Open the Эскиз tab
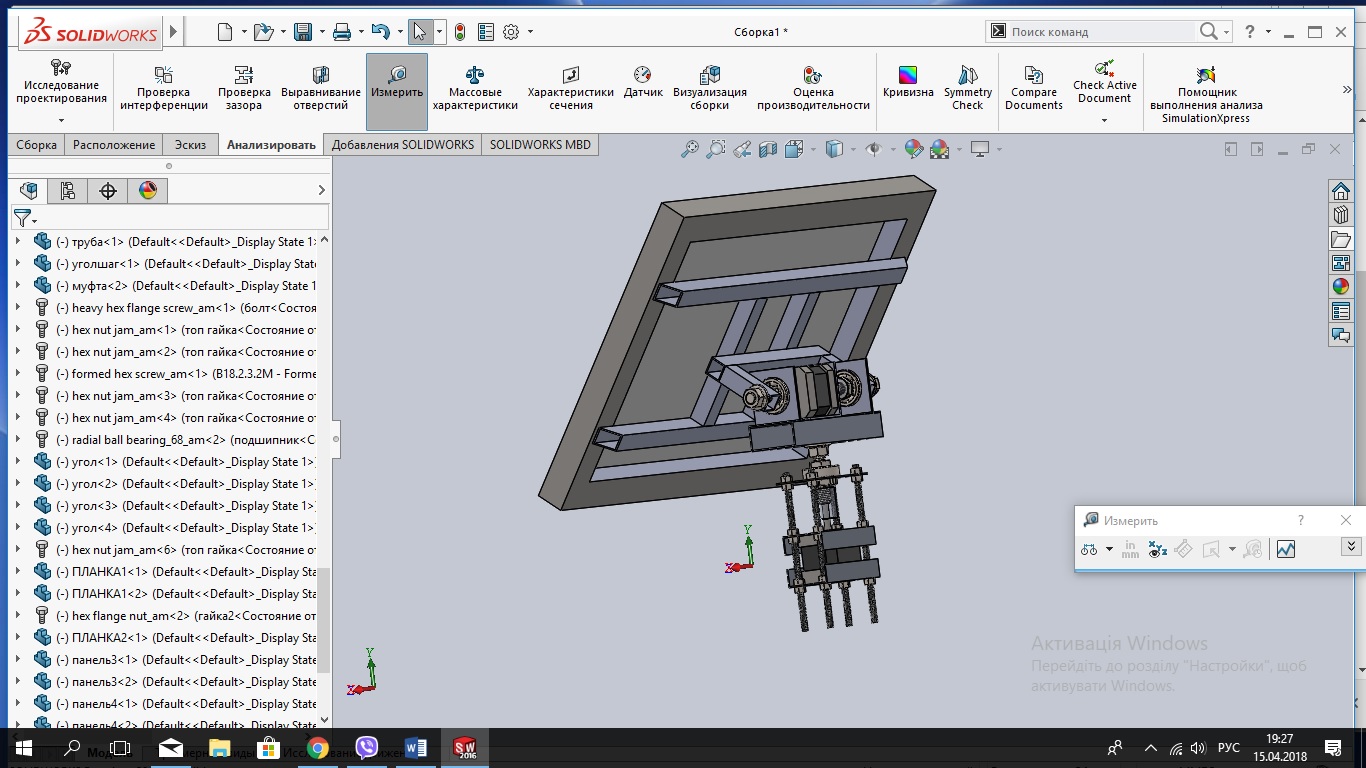The width and height of the screenshot is (1366, 768). (190, 145)
